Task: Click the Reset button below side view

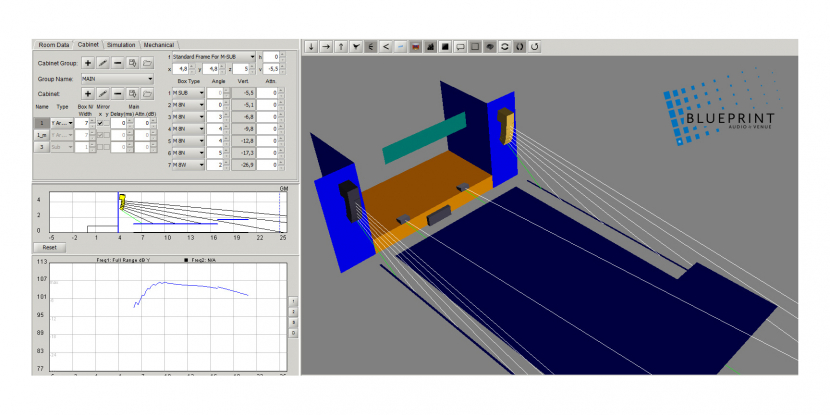Action: (50, 248)
